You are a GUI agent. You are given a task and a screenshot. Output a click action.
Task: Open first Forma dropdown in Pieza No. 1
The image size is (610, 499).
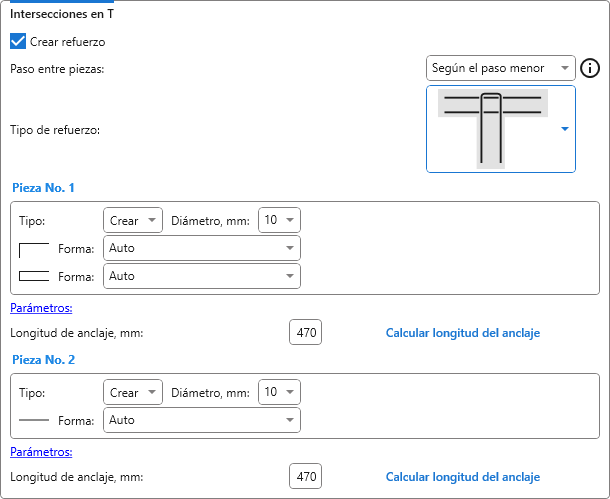(201, 248)
